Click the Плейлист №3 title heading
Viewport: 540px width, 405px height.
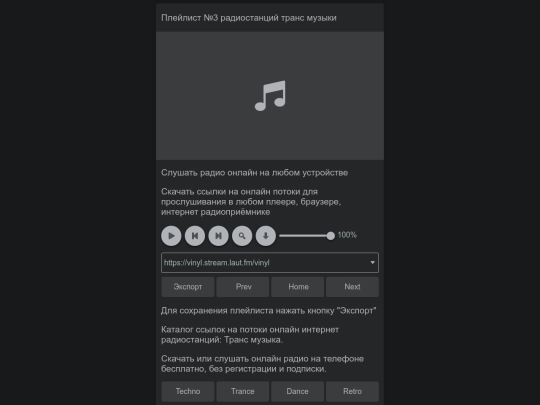(249, 18)
